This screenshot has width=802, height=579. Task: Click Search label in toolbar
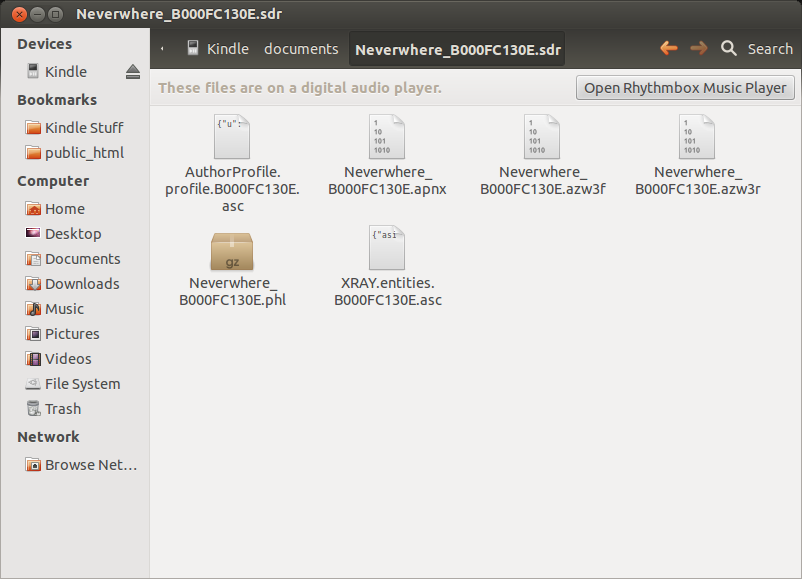tap(770, 49)
